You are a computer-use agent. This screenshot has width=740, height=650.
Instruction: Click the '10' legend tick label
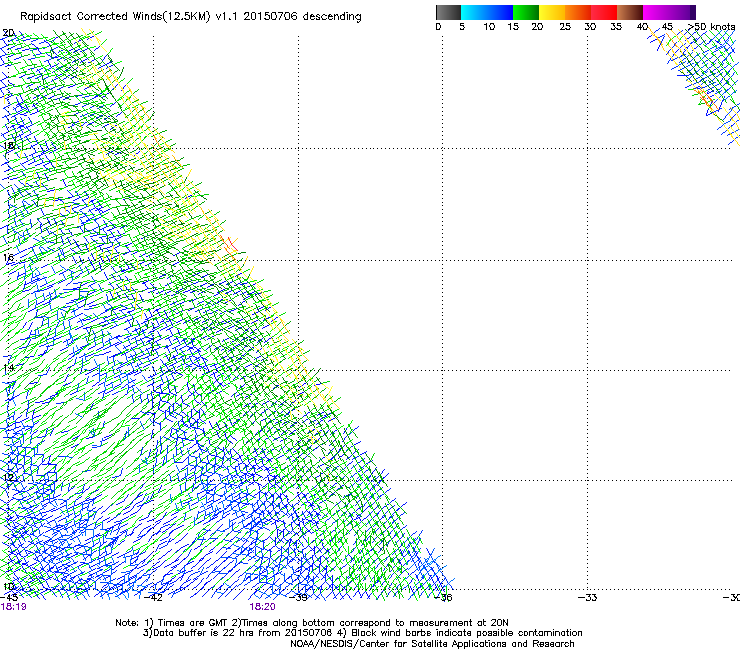point(489,27)
